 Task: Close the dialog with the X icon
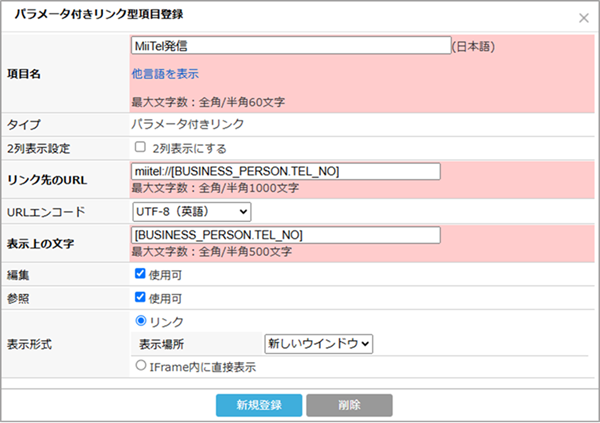[x=584, y=18]
